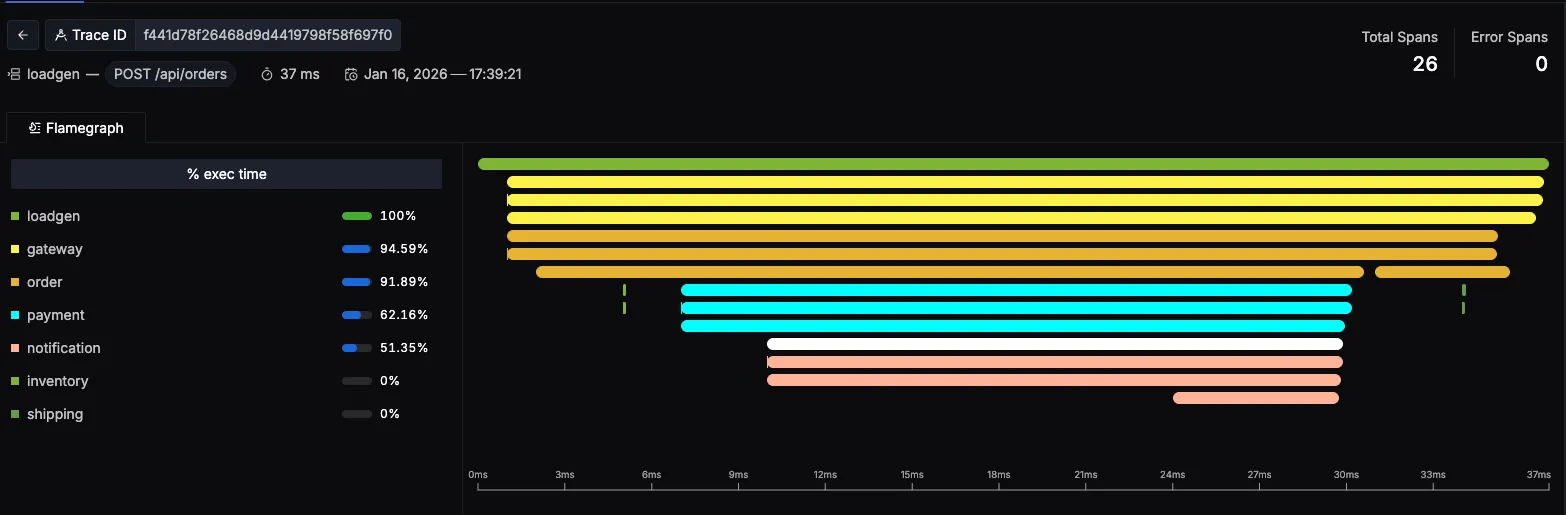Select the payment service row label
This screenshot has width=1566, height=515.
tap(55, 315)
